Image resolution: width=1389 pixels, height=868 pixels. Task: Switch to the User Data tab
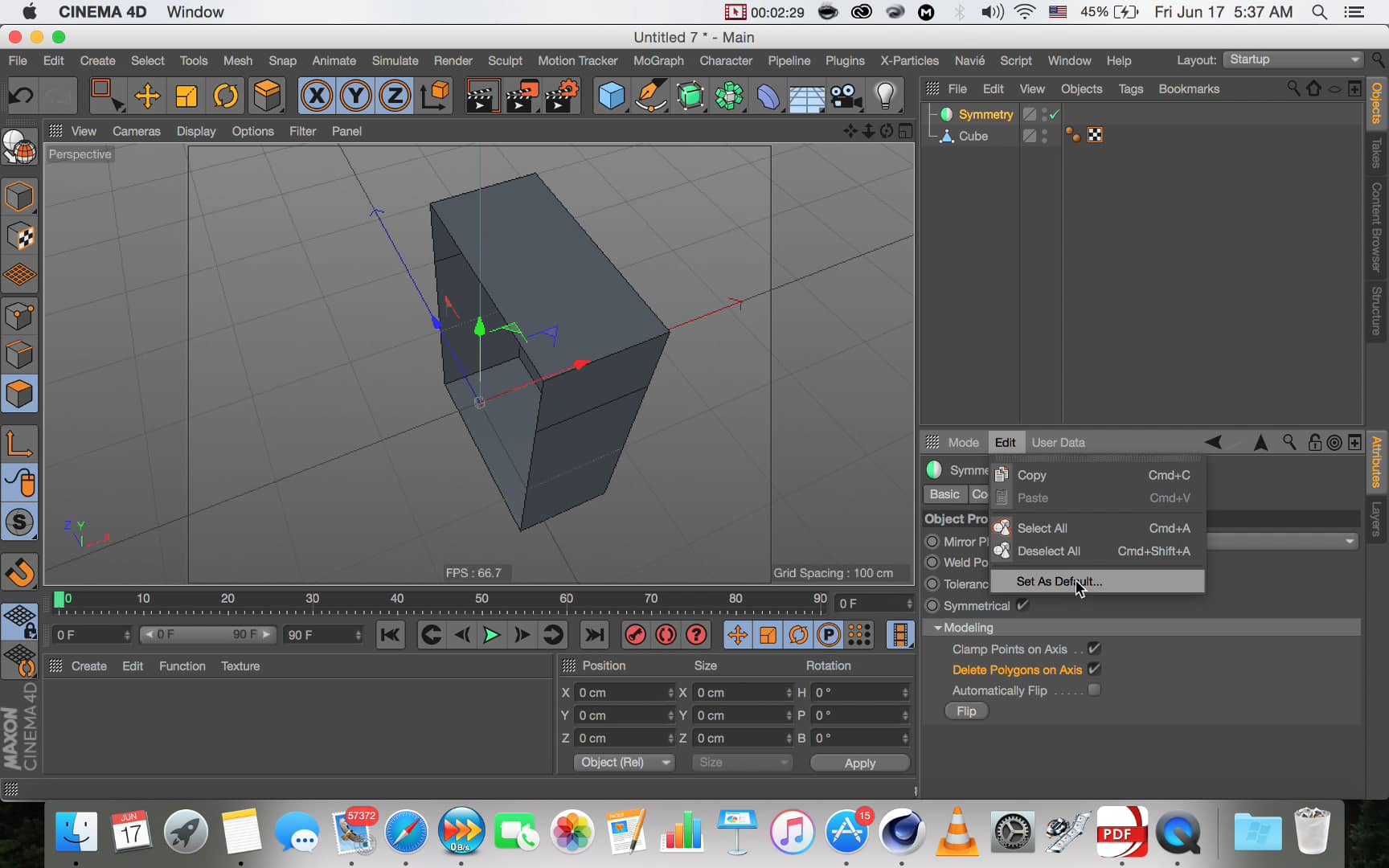pos(1058,441)
